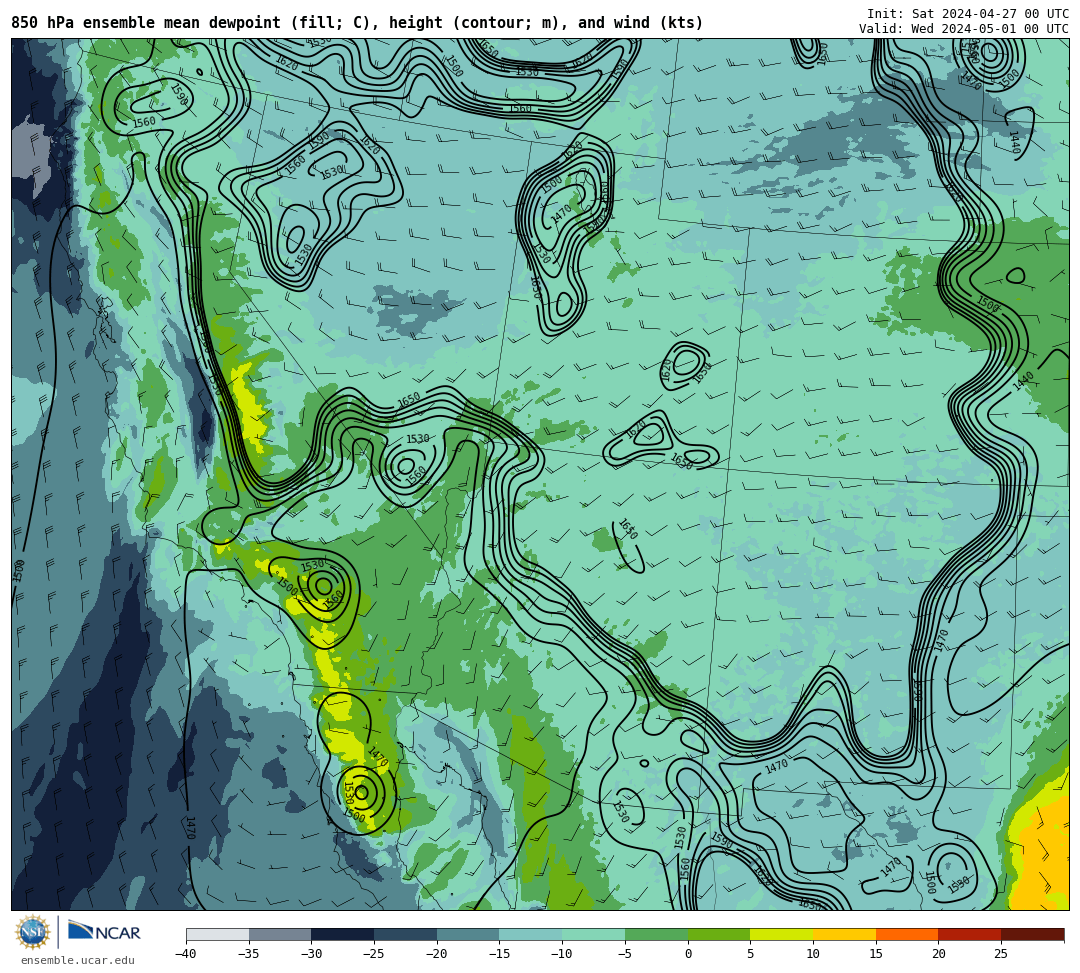Click the 25 colorbar label
1080x973 pixels.
coord(1001,954)
